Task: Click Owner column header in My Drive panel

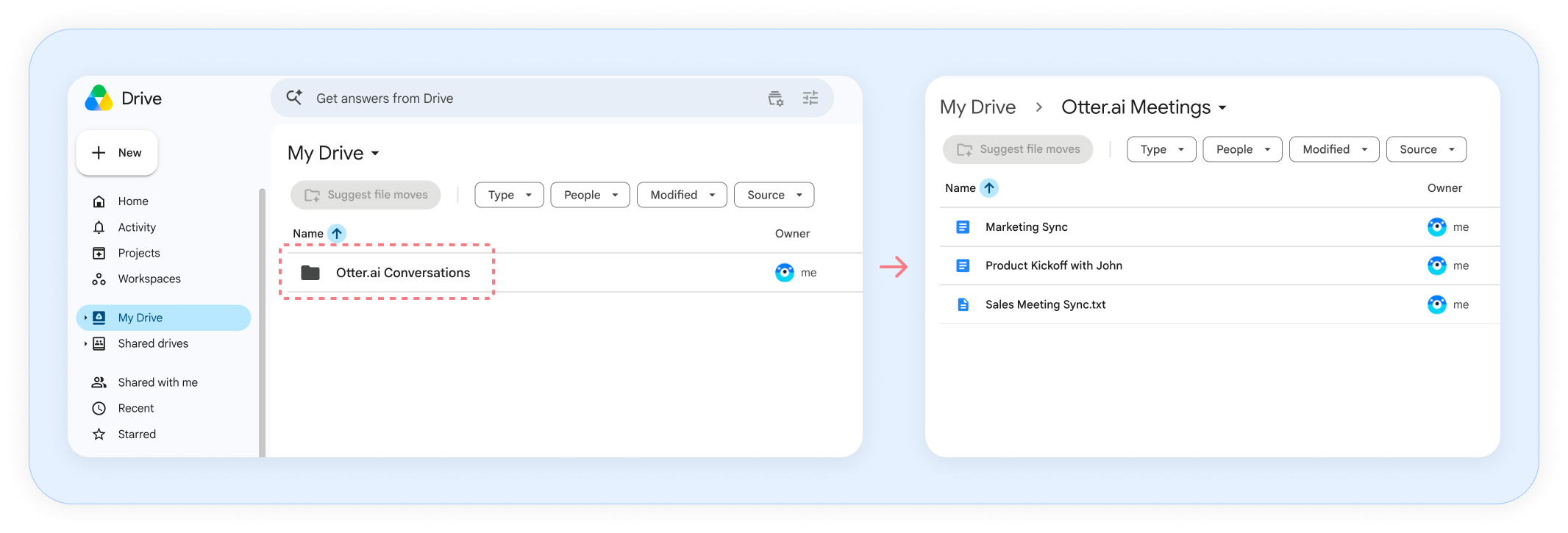Action: [792, 233]
